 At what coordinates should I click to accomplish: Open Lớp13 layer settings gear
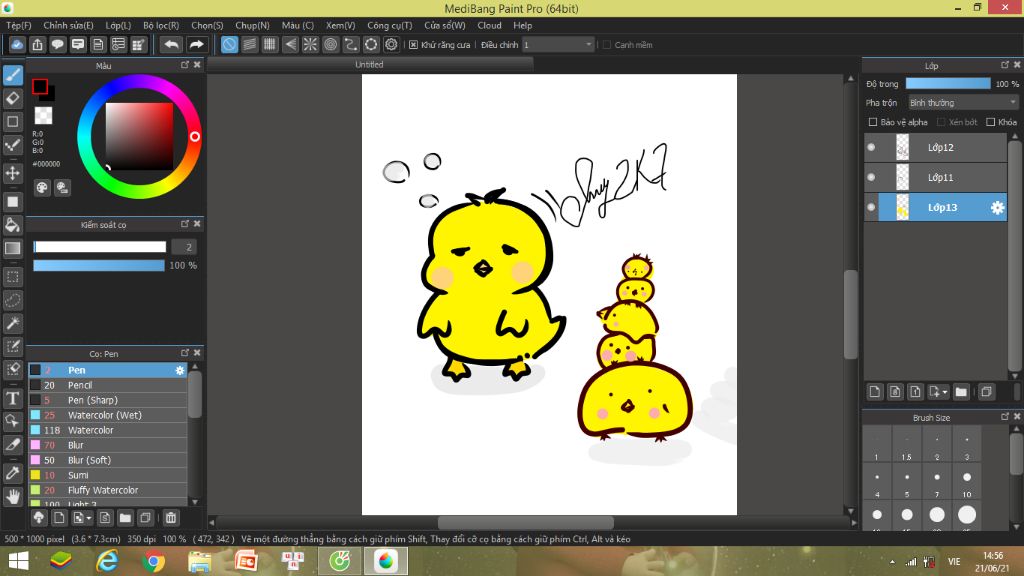click(x=997, y=208)
